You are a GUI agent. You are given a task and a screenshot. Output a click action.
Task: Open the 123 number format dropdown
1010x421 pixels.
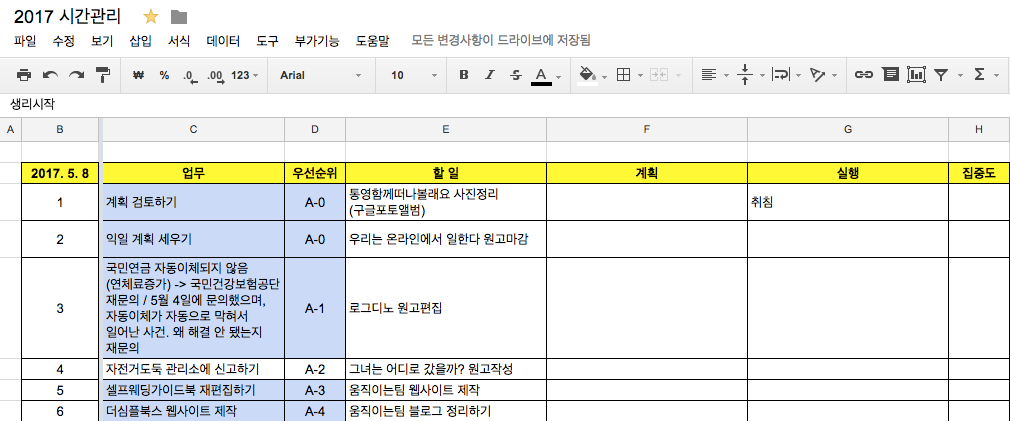(x=245, y=75)
